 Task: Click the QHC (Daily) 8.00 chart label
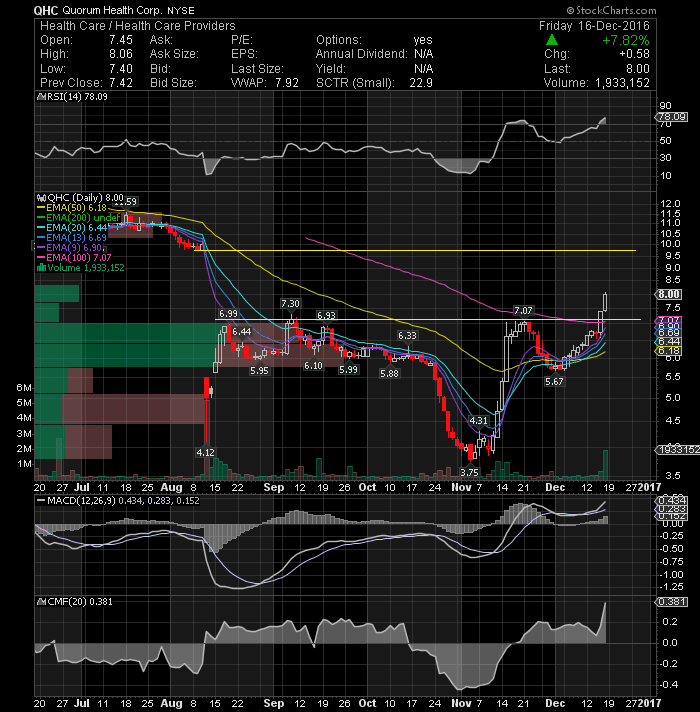tap(85, 198)
